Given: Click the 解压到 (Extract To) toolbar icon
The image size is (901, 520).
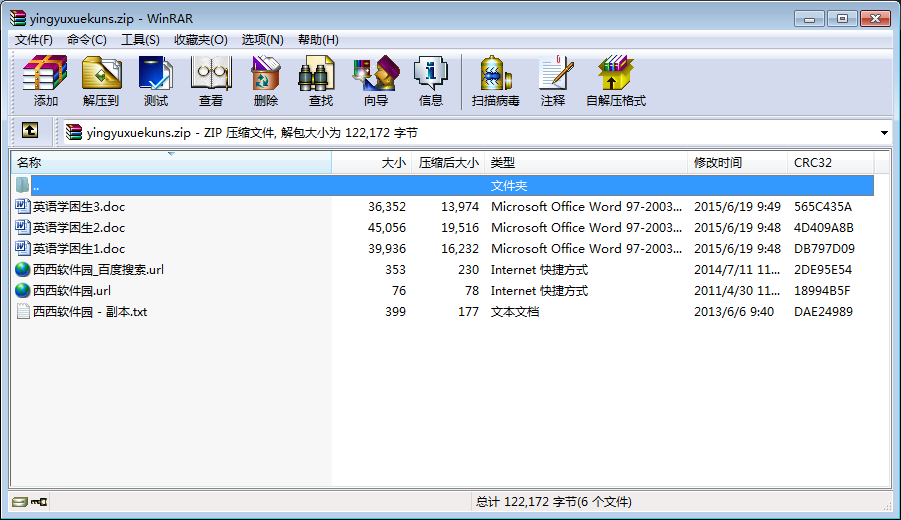Looking at the screenshot, I should 101,74.
